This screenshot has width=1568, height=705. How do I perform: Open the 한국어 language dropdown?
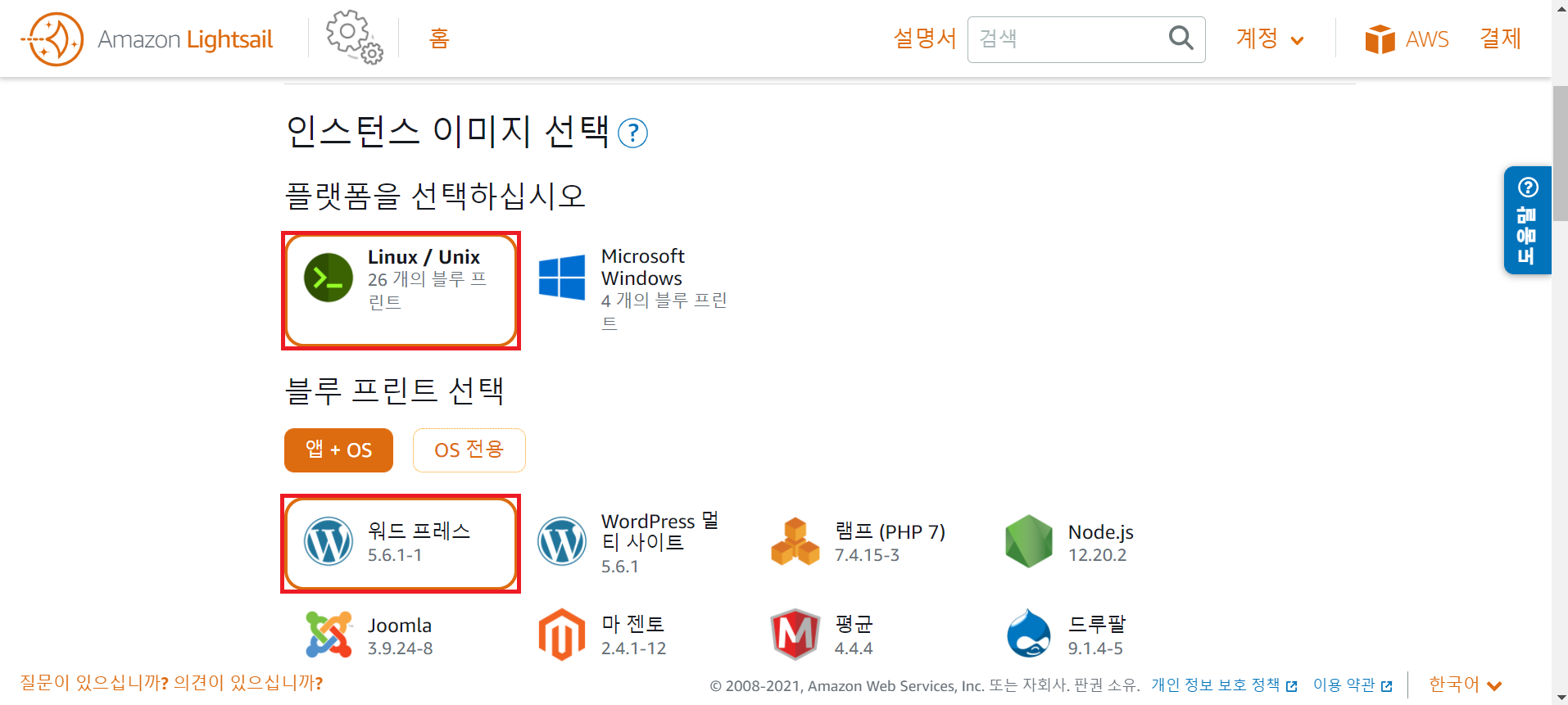coord(1466,685)
